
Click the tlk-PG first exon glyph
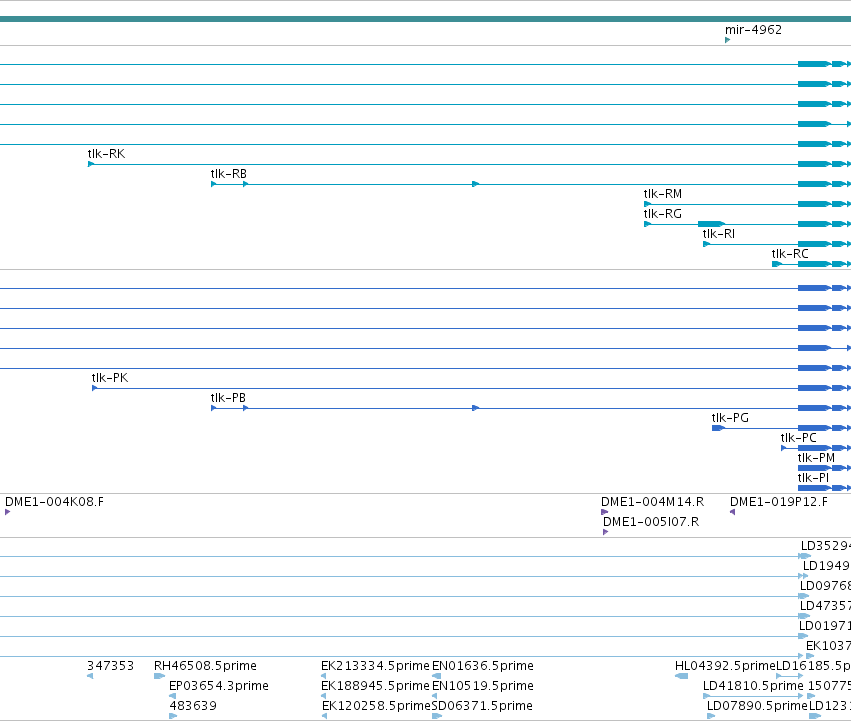click(x=718, y=428)
